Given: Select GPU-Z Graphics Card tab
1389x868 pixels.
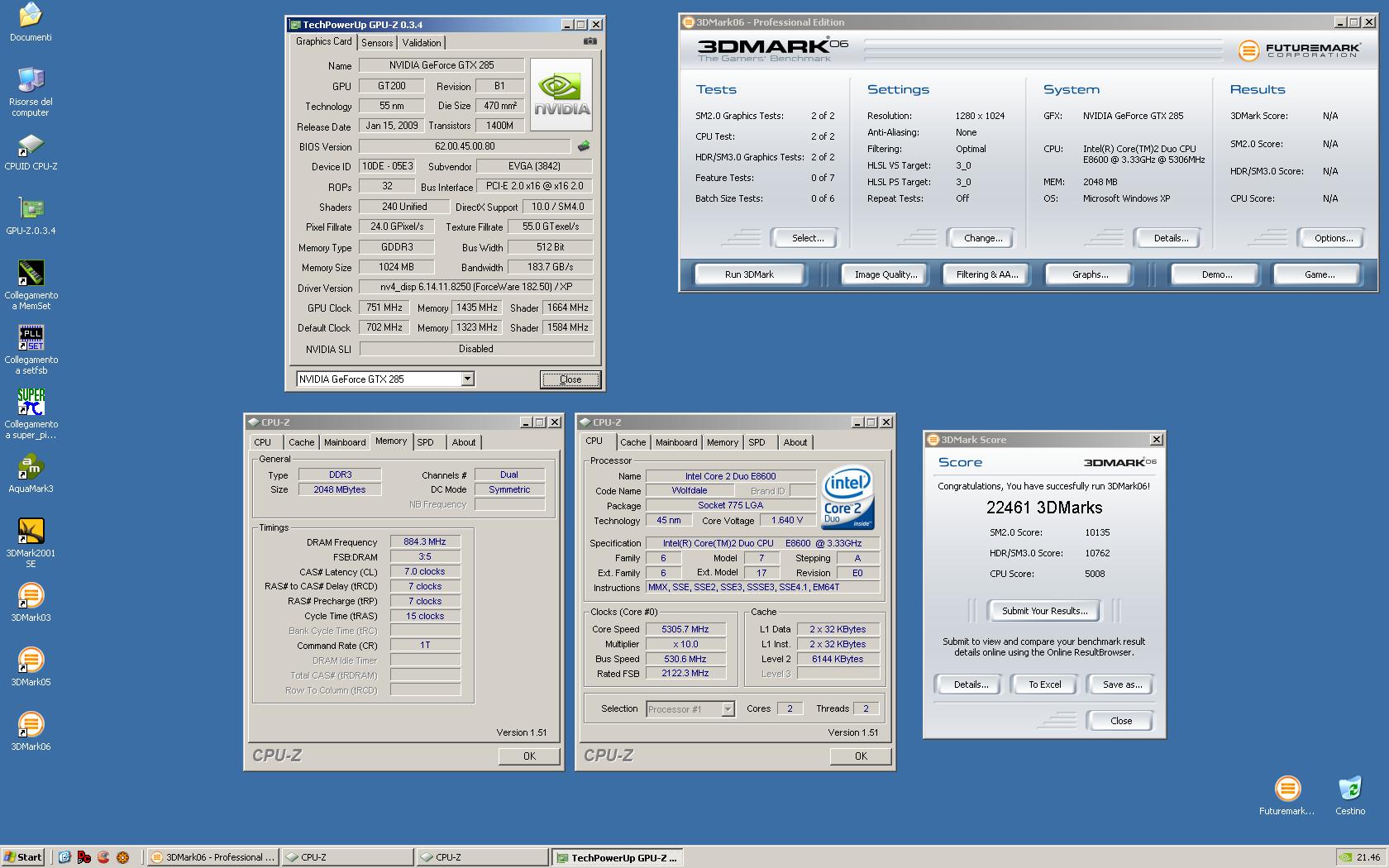Looking at the screenshot, I should tap(324, 41).
